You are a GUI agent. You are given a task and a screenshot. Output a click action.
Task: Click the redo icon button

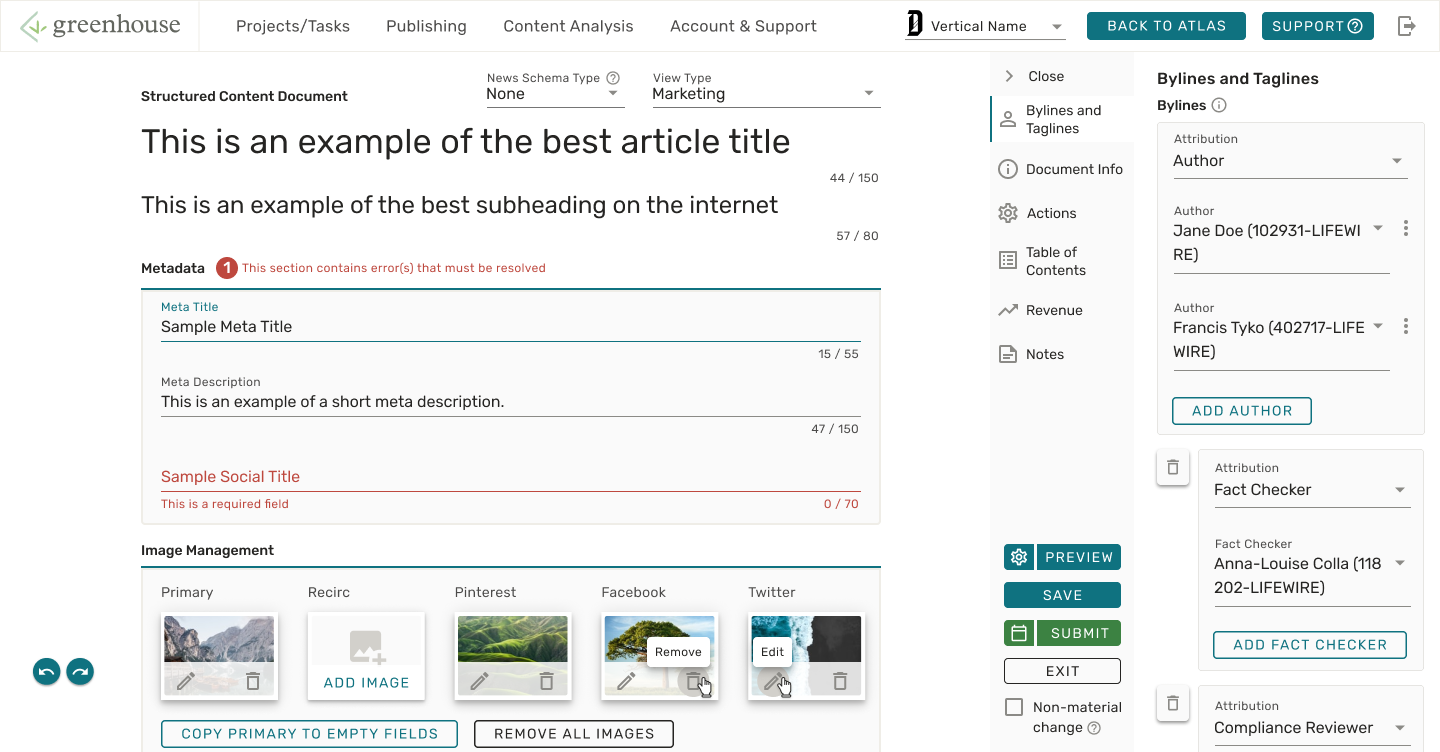pyautogui.click(x=80, y=672)
